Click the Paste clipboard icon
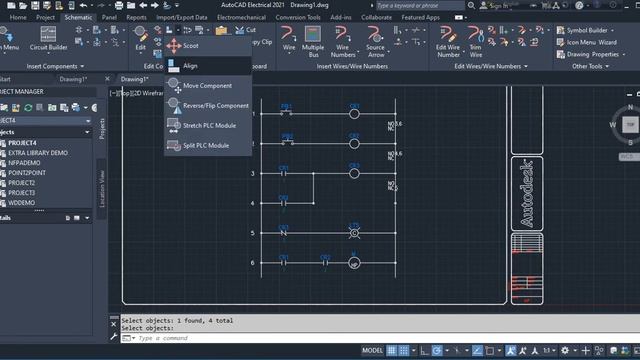Screen dimensions: 640x360 click(221, 30)
